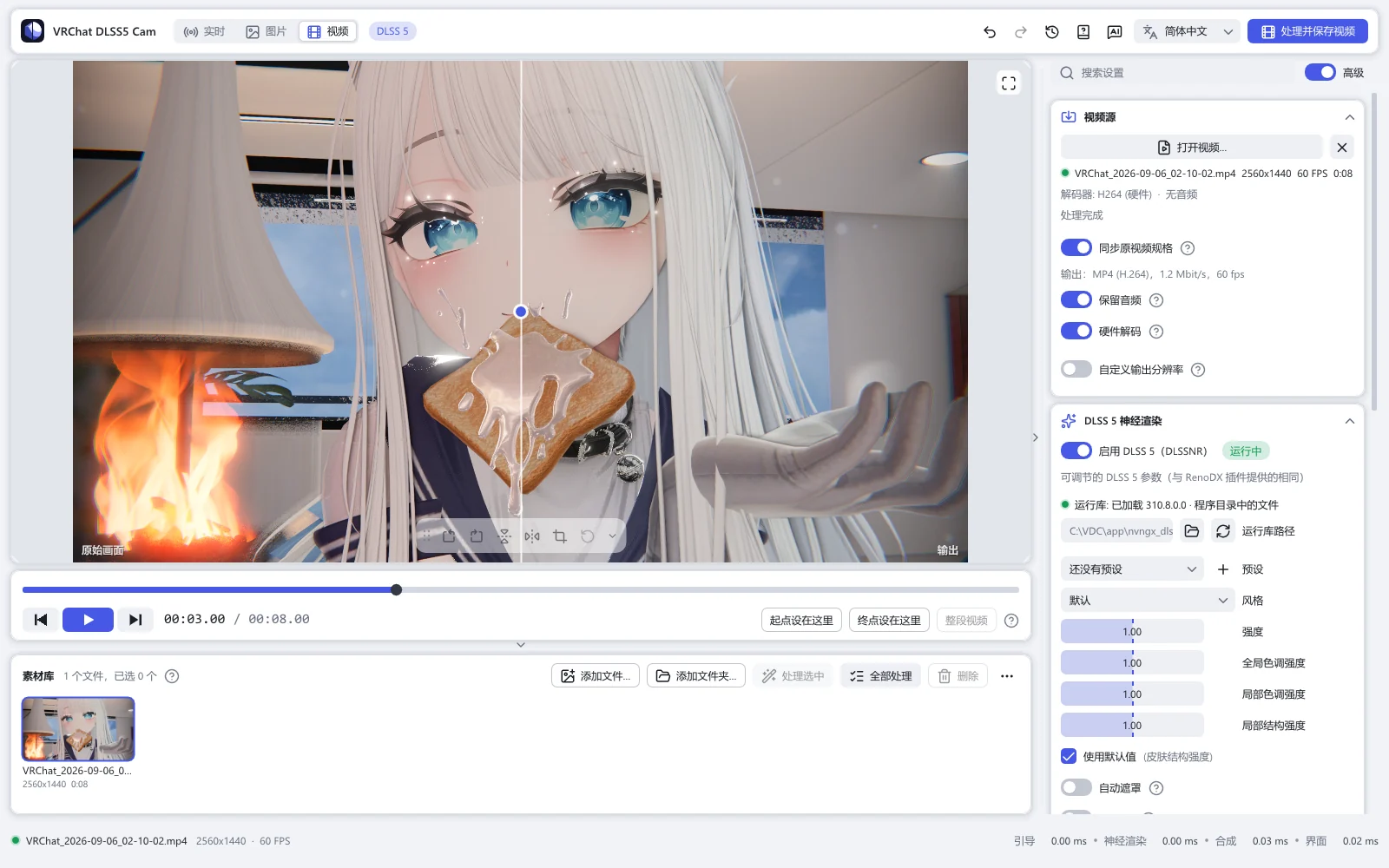The height and width of the screenshot is (868, 1389).
Task: Open the 简体中文 language dropdown
Action: tap(1188, 31)
